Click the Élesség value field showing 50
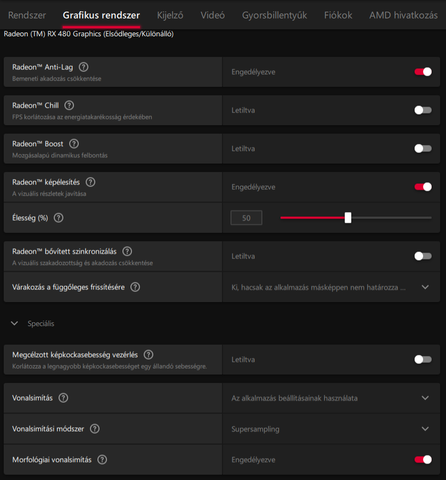The width and height of the screenshot is (446, 480). coord(246,218)
